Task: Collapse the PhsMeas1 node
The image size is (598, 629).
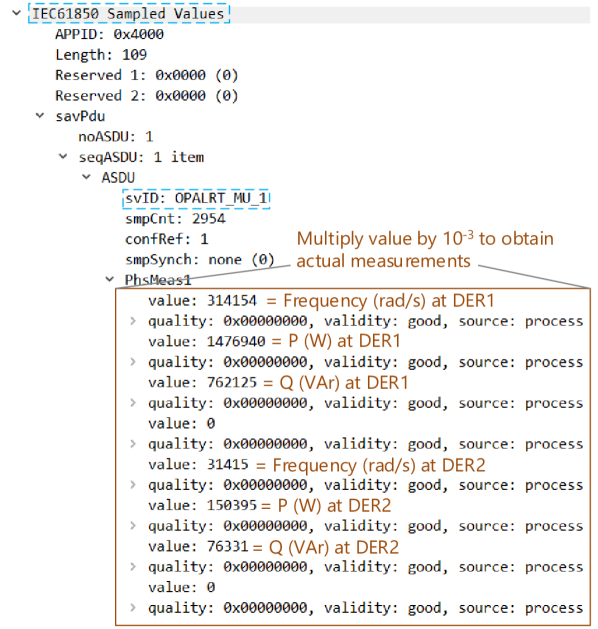Action: pos(109,279)
